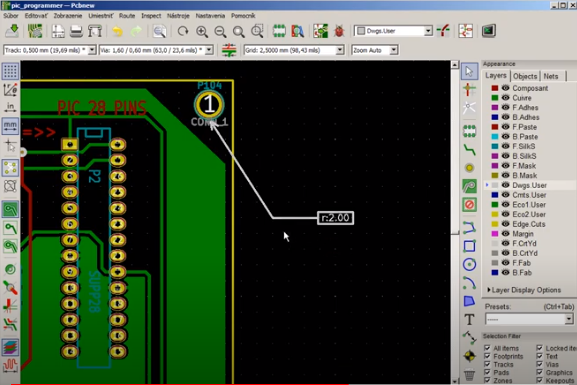Uncheck the Footprints selection filter
This screenshot has height=385, width=577.
pos(488,356)
